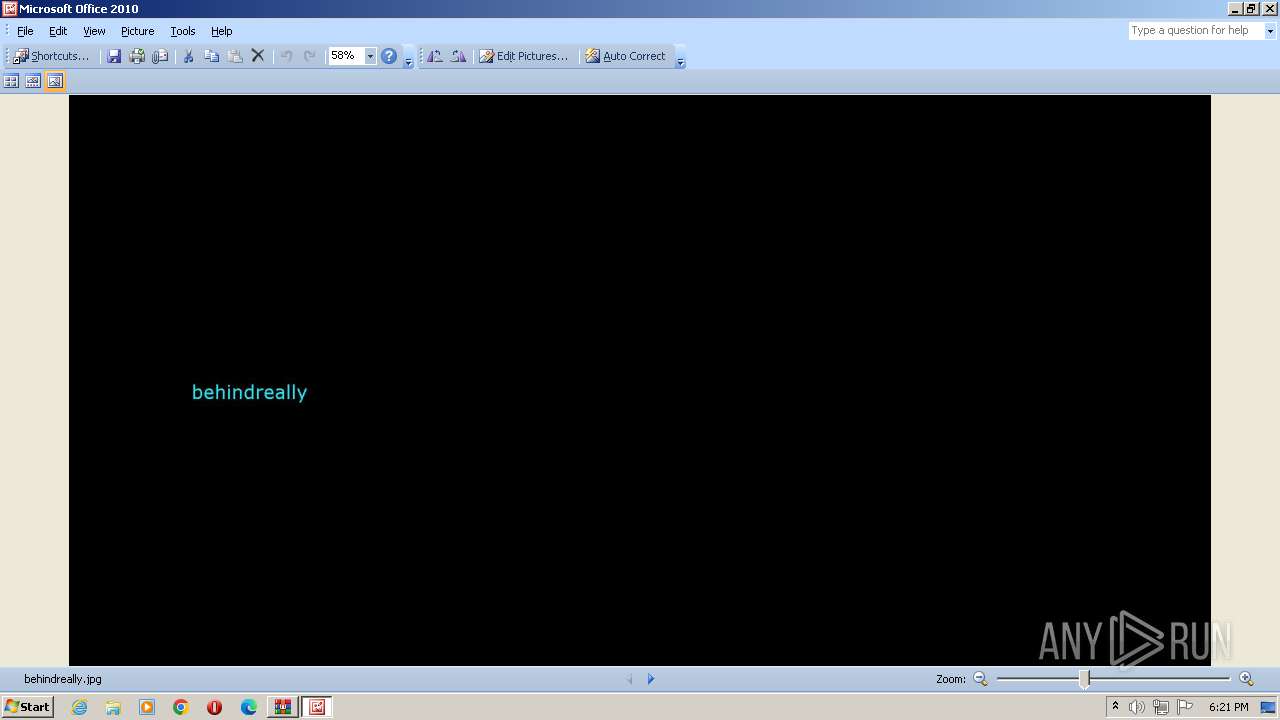Viewport: 1280px width, 720px height.
Task: Save the picture with the floppy icon
Action: coord(114,56)
